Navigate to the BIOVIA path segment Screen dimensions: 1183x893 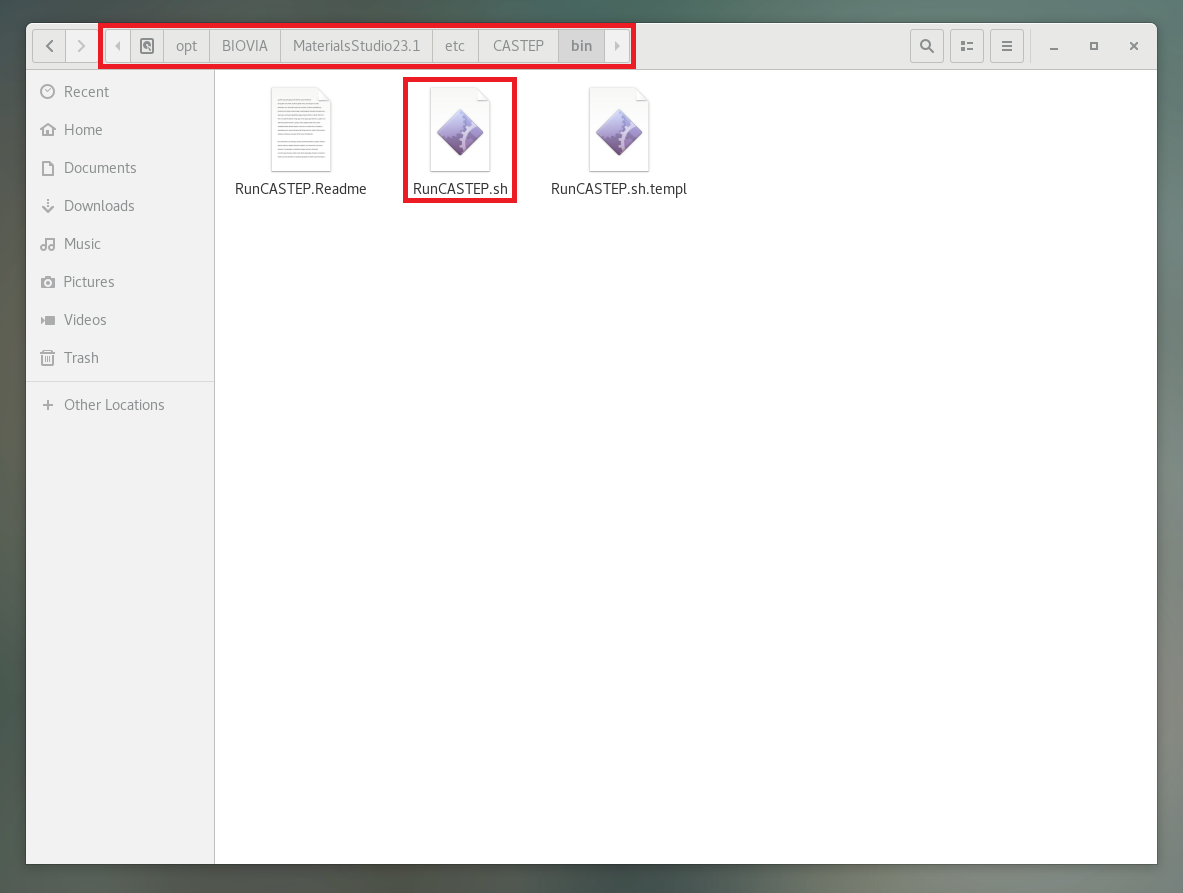coord(245,46)
